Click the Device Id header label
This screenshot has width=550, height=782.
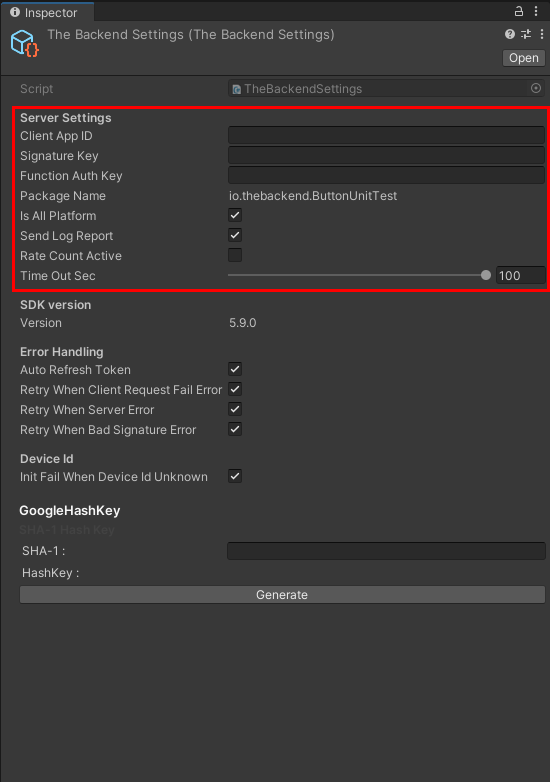[x=47, y=459]
